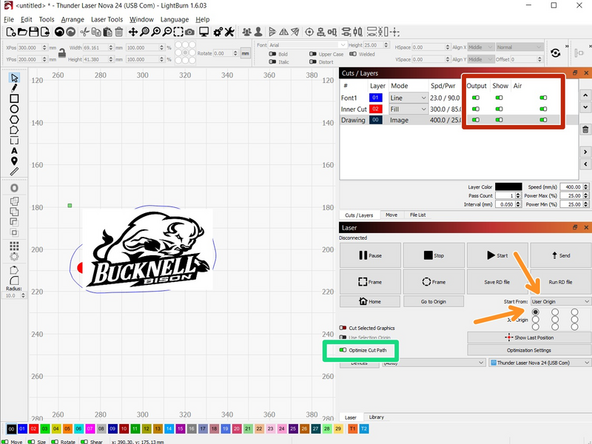Click the New file icon
Image resolution: width=592 pixels, height=444 pixels.
pos(11,32)
